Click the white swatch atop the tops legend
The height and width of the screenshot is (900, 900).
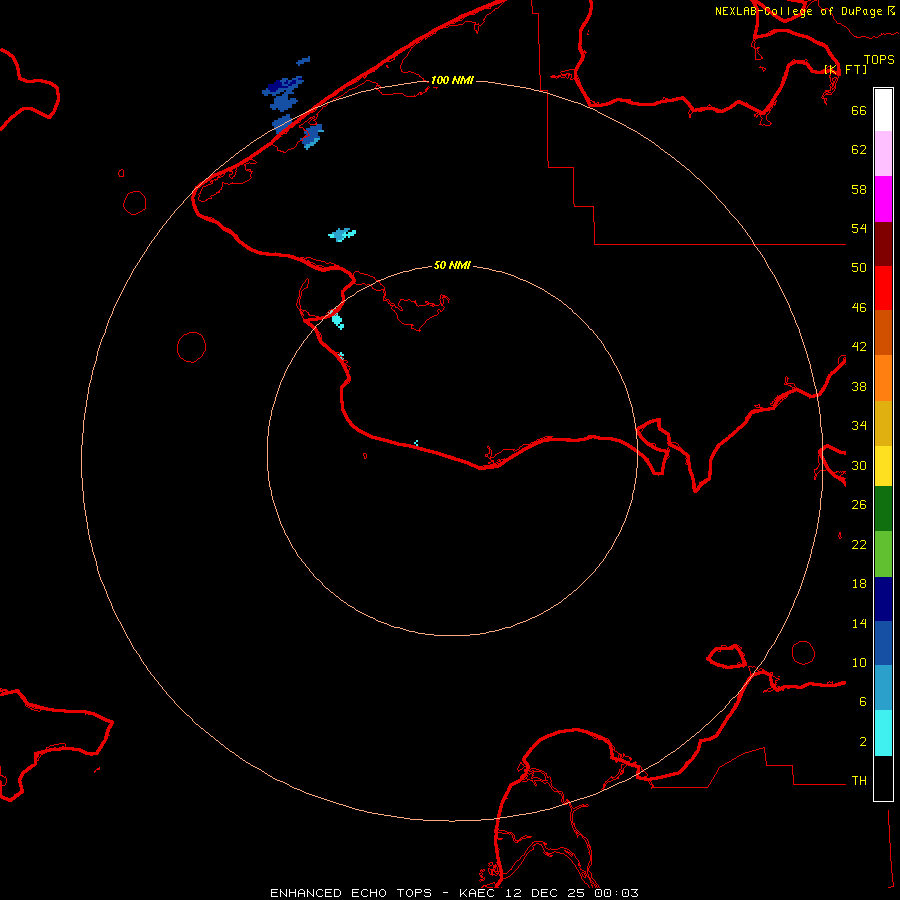click(x=883, y=110)
